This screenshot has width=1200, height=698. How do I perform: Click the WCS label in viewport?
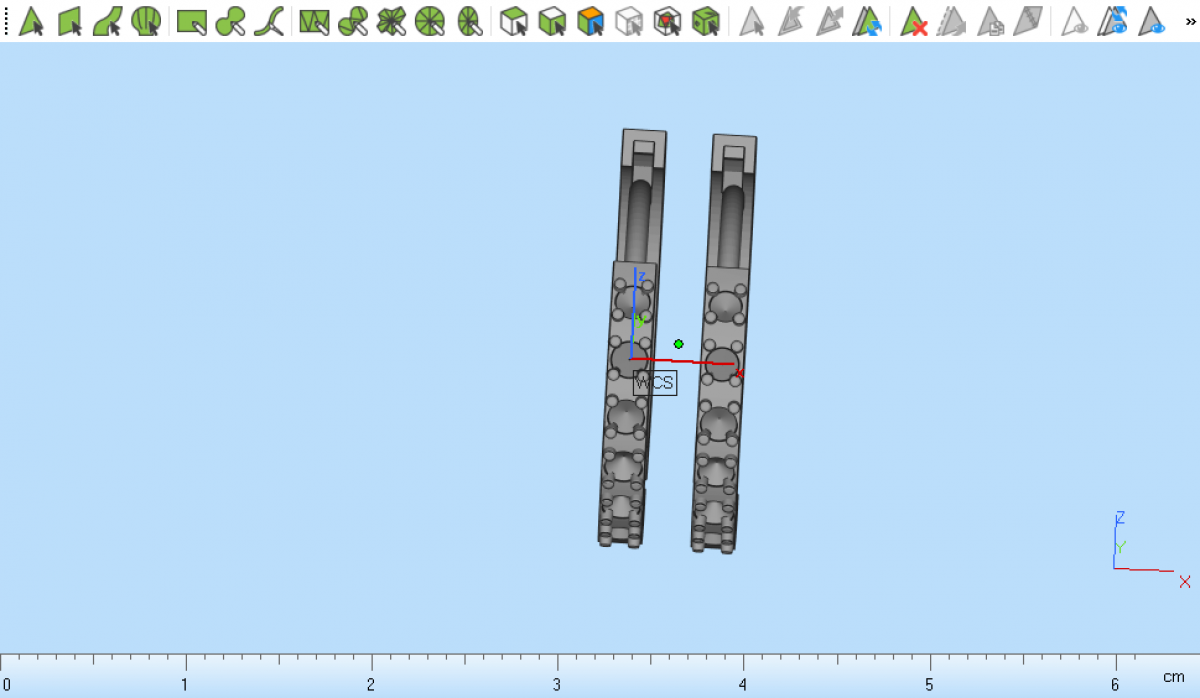tap(655, 382)
